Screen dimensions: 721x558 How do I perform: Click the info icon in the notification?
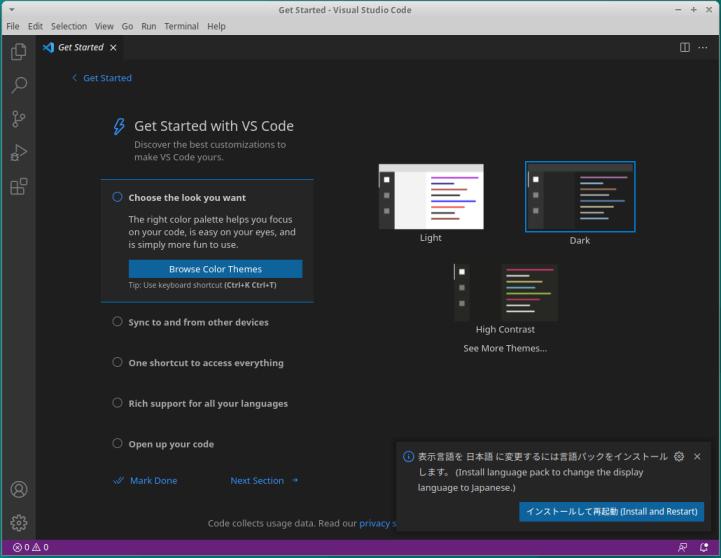[x=408, y=456]
